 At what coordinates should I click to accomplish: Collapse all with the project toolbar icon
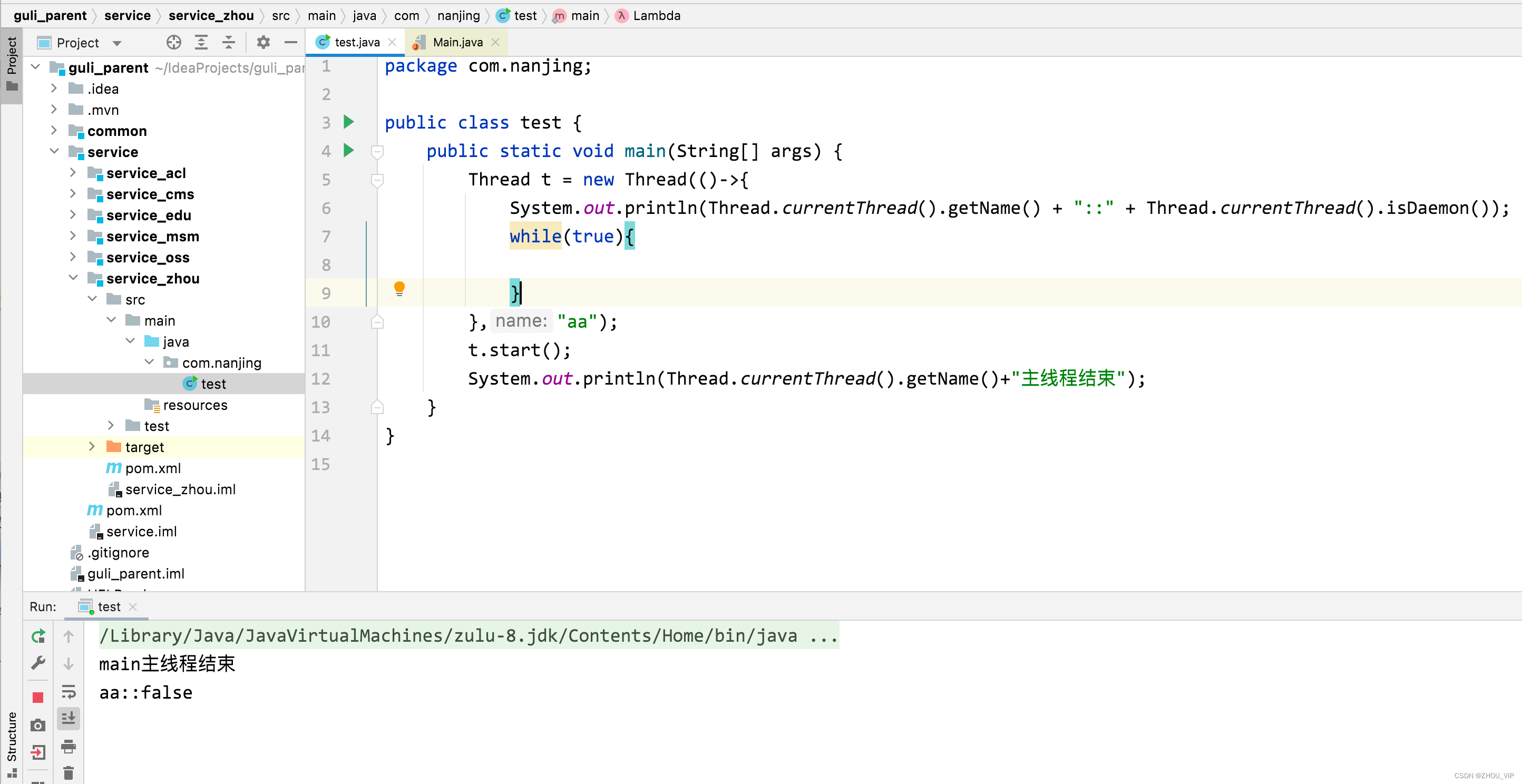(229, 43)
